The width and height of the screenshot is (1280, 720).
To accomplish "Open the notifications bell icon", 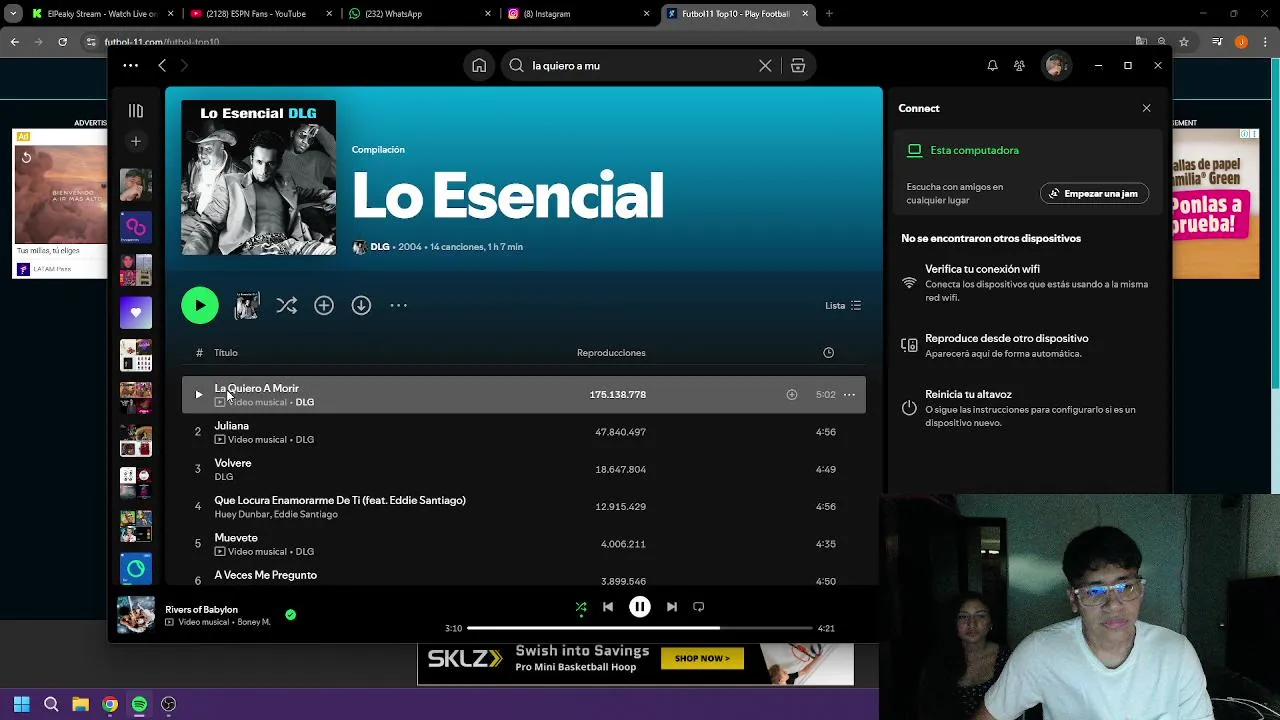I will click(992, 65).
